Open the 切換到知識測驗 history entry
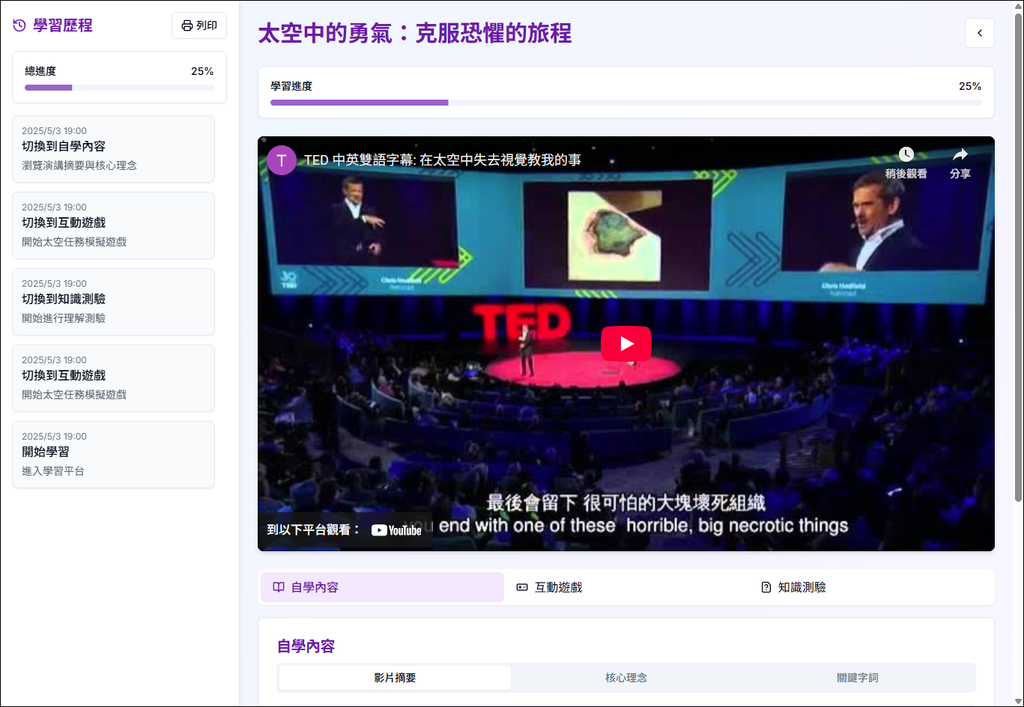This screenshot has width=1024, height=707. pos(114,302)
